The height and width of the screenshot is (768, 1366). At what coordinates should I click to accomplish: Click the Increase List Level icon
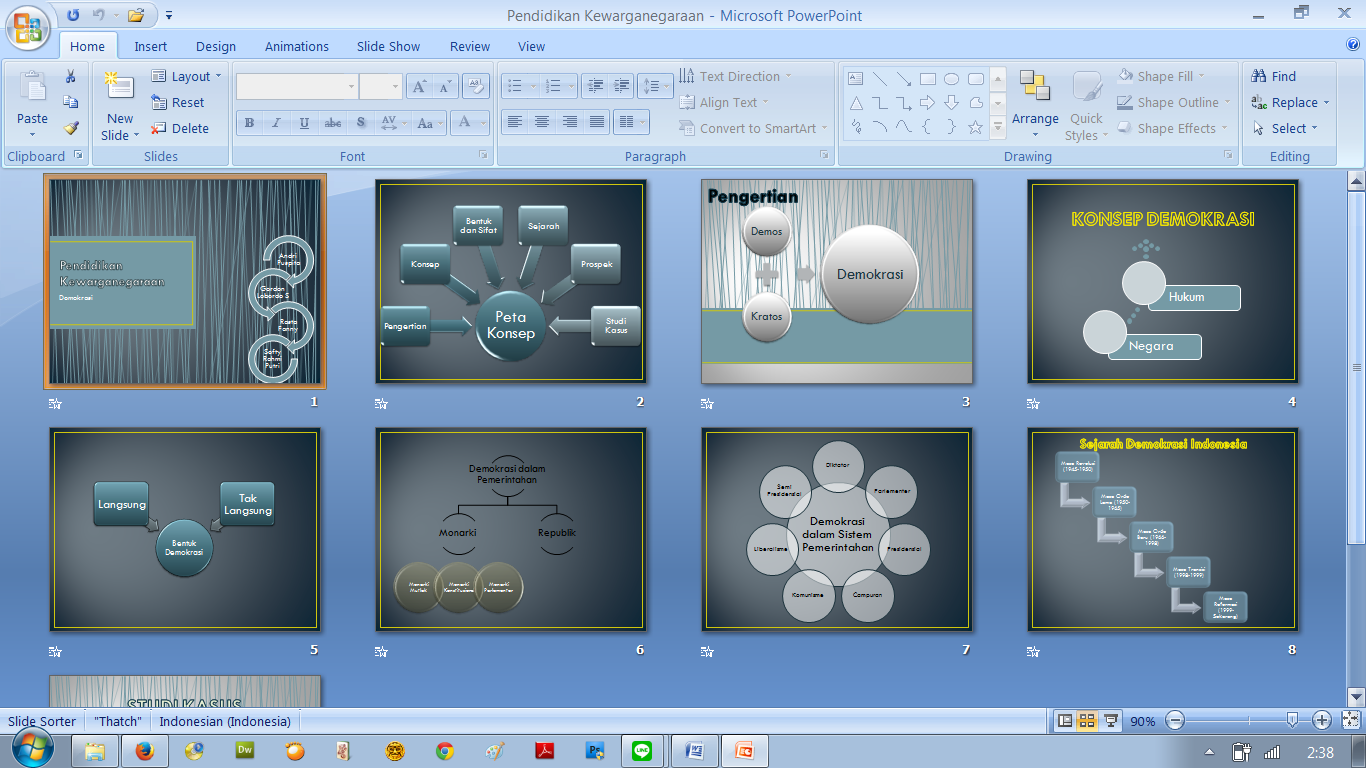pyautogui.click(x=621, y=87)
